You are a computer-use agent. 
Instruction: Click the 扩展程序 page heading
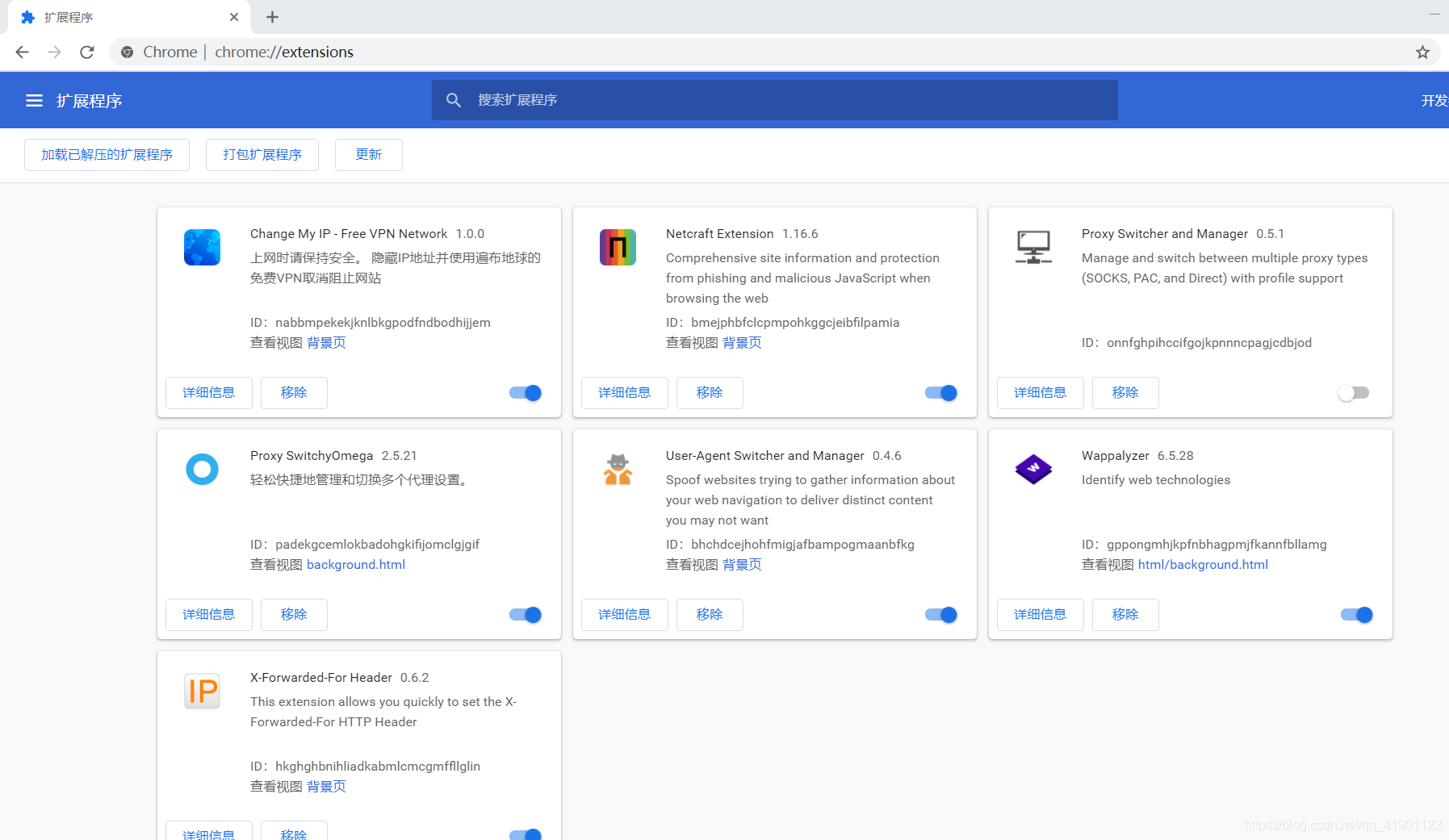(89, 101)
